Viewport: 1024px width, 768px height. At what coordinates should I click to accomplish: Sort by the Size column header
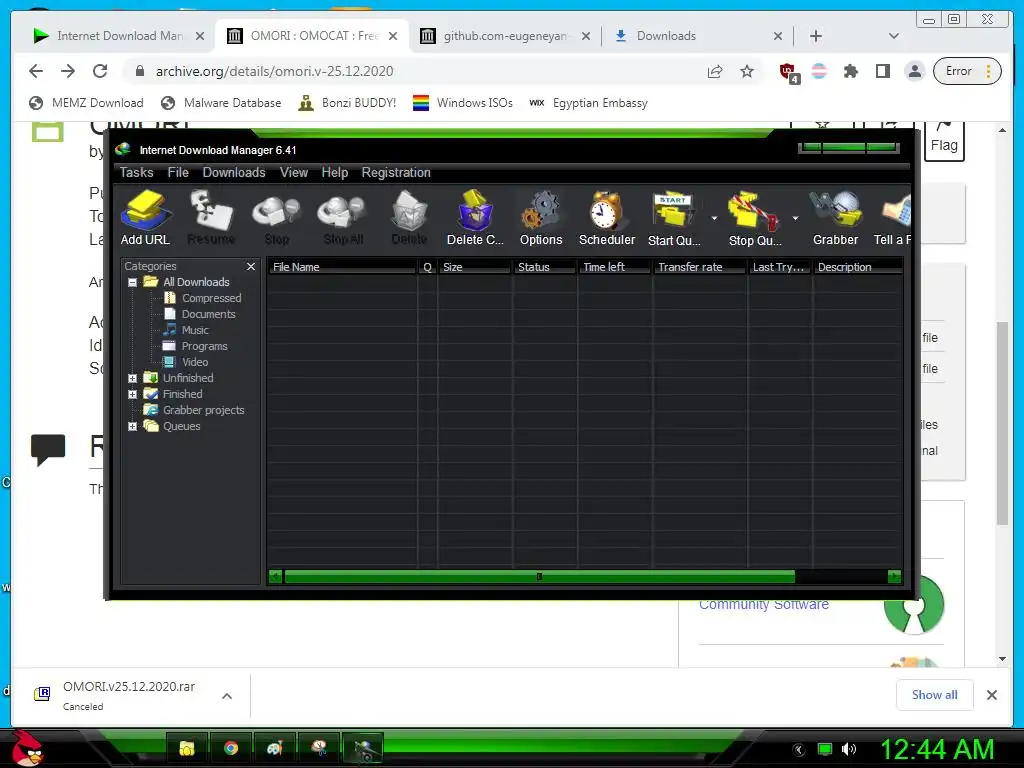[474, 267]
